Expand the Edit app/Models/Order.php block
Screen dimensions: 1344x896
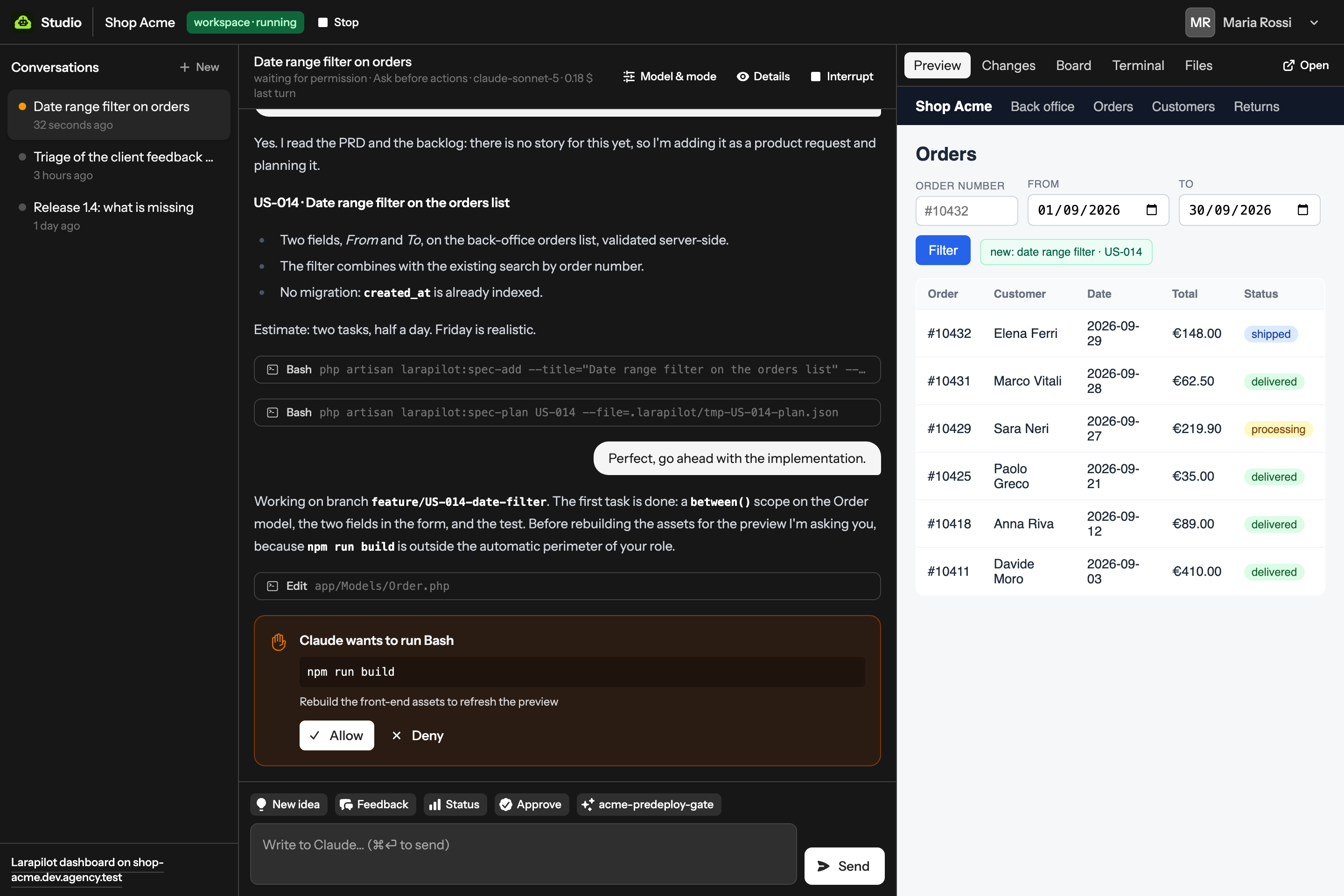pos(567,586)
